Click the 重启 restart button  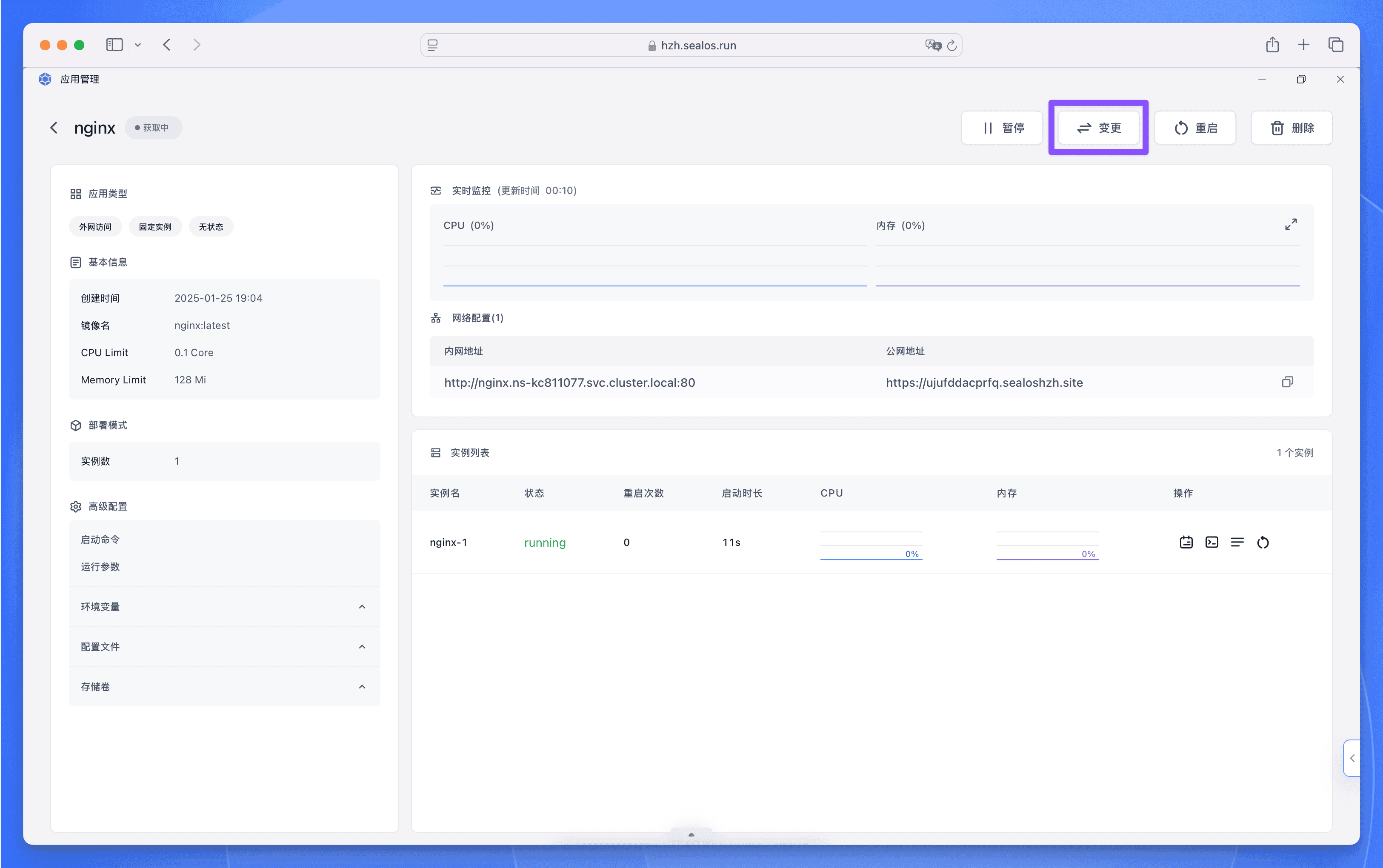(1195, 128)
